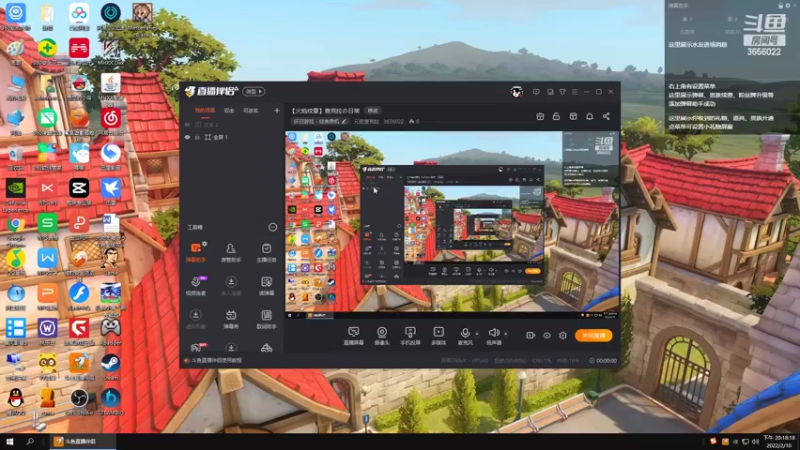Click the bell notification icon above preview
The image size is (800, 450).
[x=589, y=116]
